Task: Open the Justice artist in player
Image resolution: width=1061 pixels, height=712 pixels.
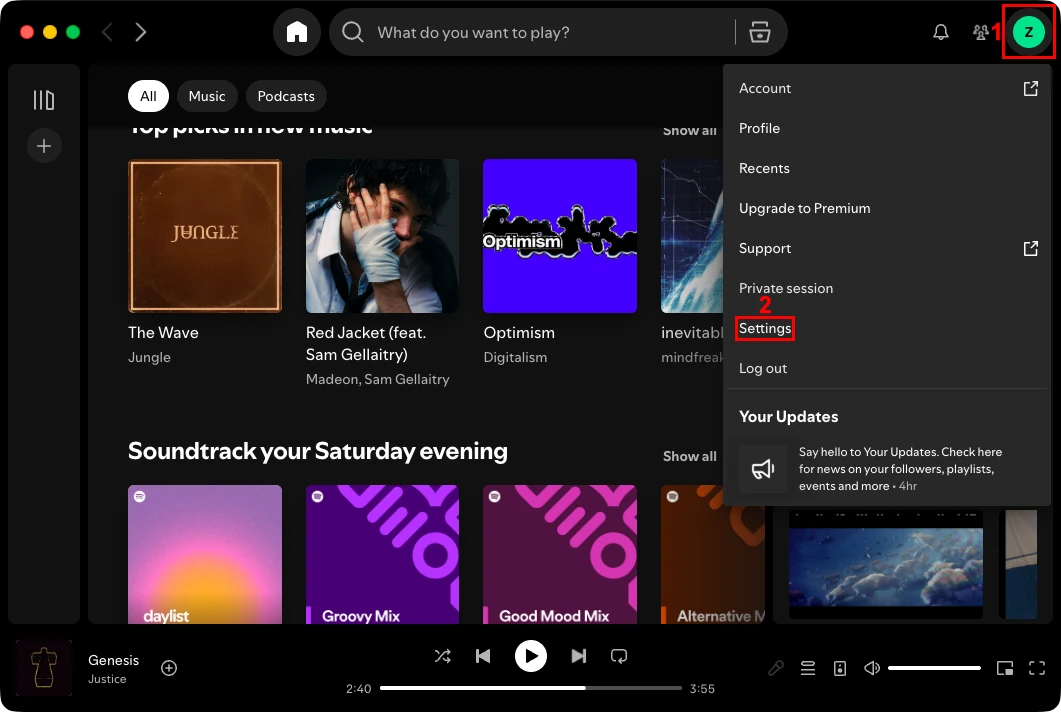Action: (x=107, y=679)
